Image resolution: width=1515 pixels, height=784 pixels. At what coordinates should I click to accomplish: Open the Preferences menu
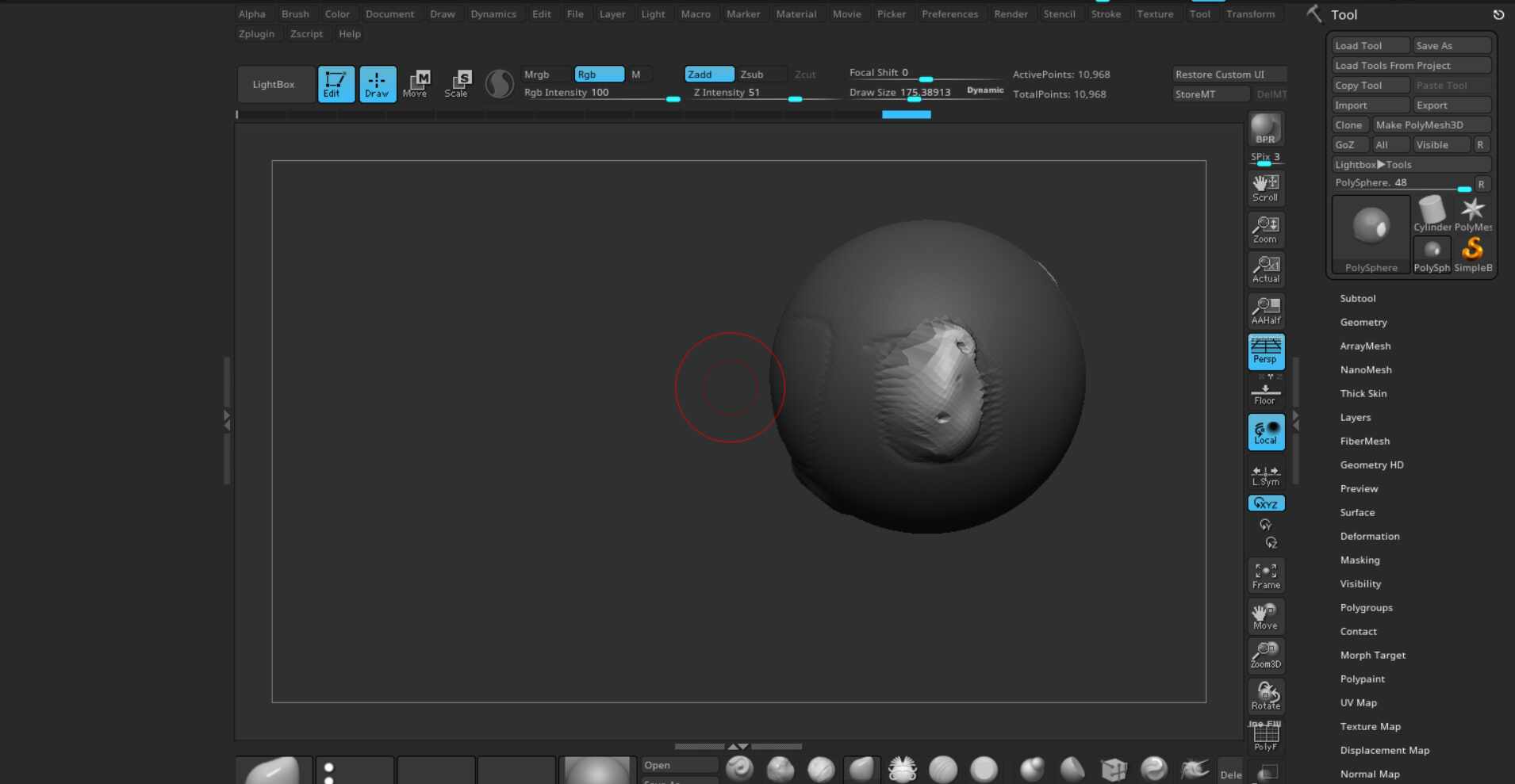949,14
